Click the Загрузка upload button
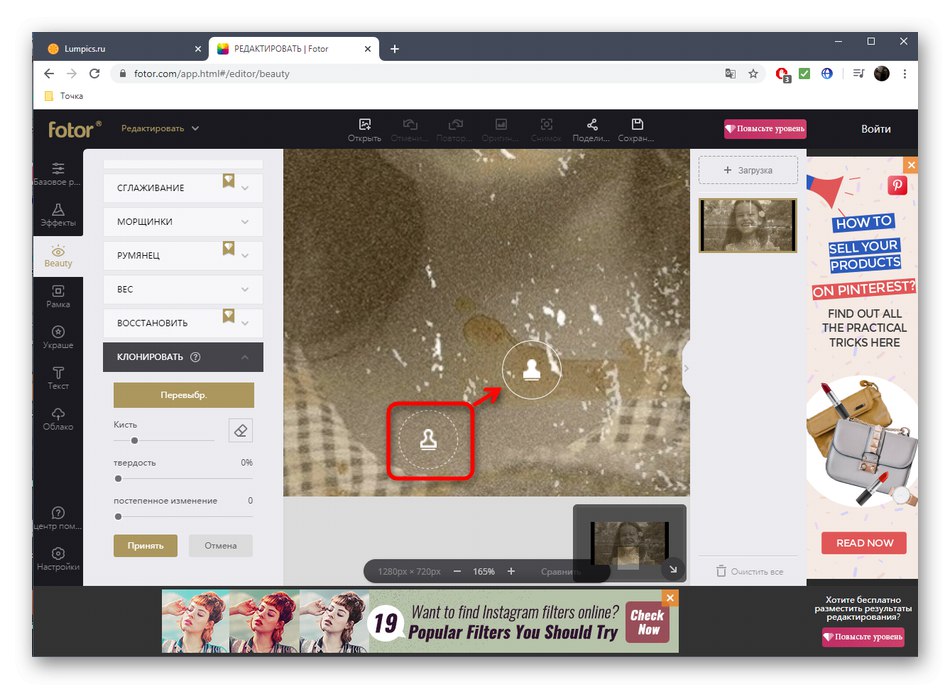 (x=748, y=170)
